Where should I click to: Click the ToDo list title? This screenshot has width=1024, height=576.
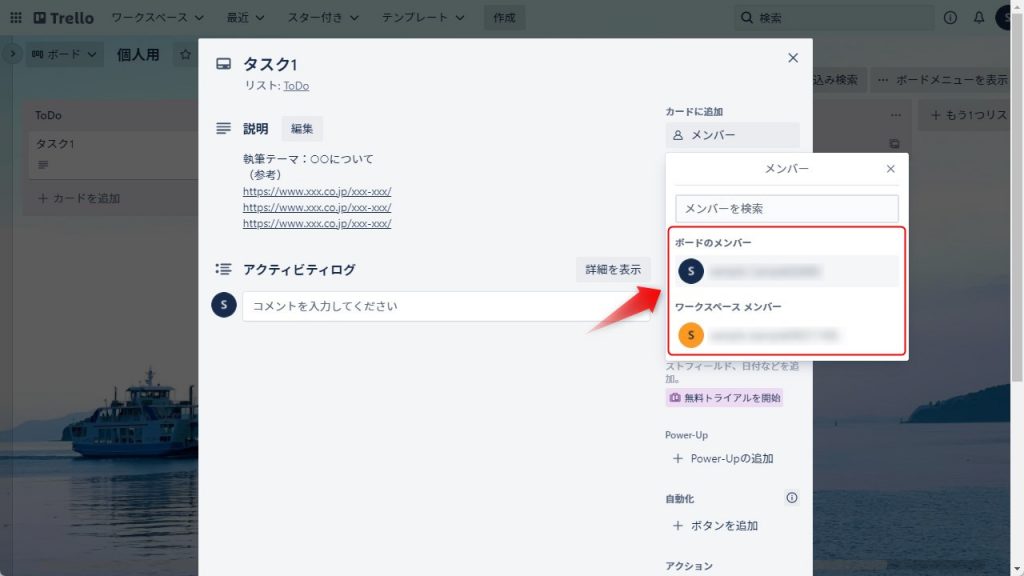point(48,116)
